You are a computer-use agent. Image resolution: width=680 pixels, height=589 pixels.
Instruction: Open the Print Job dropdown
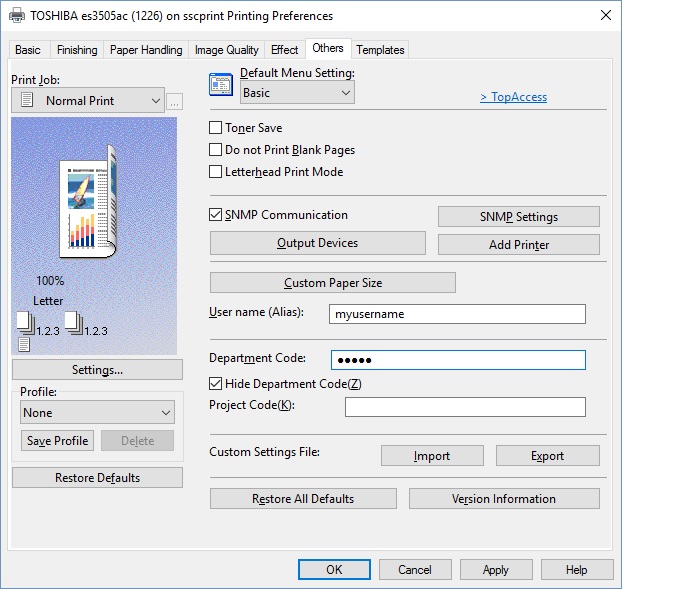[x=88, y=101]
